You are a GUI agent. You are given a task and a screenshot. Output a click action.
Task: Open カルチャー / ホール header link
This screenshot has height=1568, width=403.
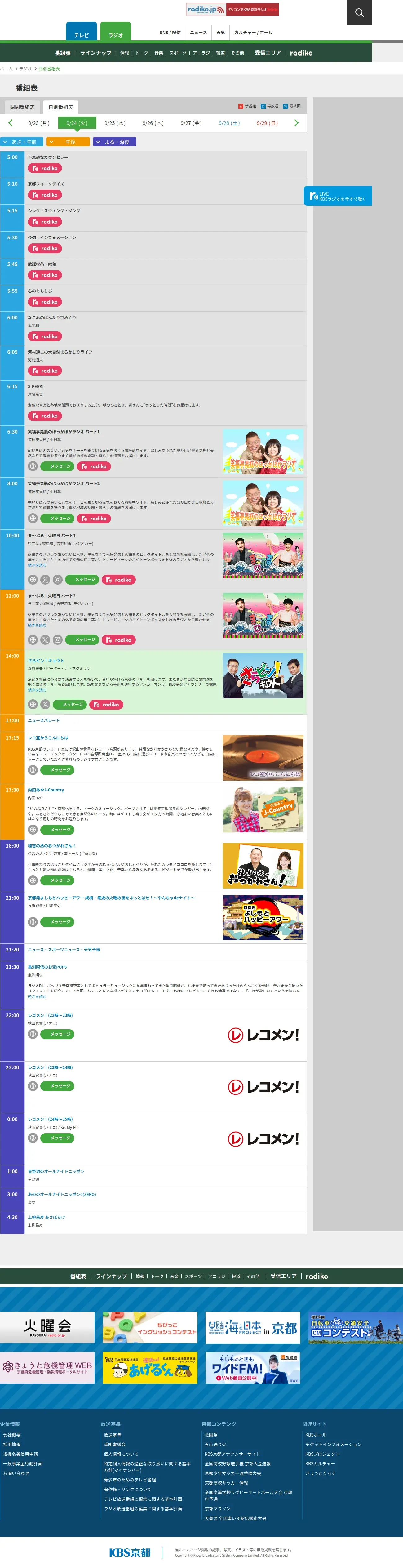tap(253, 33)
